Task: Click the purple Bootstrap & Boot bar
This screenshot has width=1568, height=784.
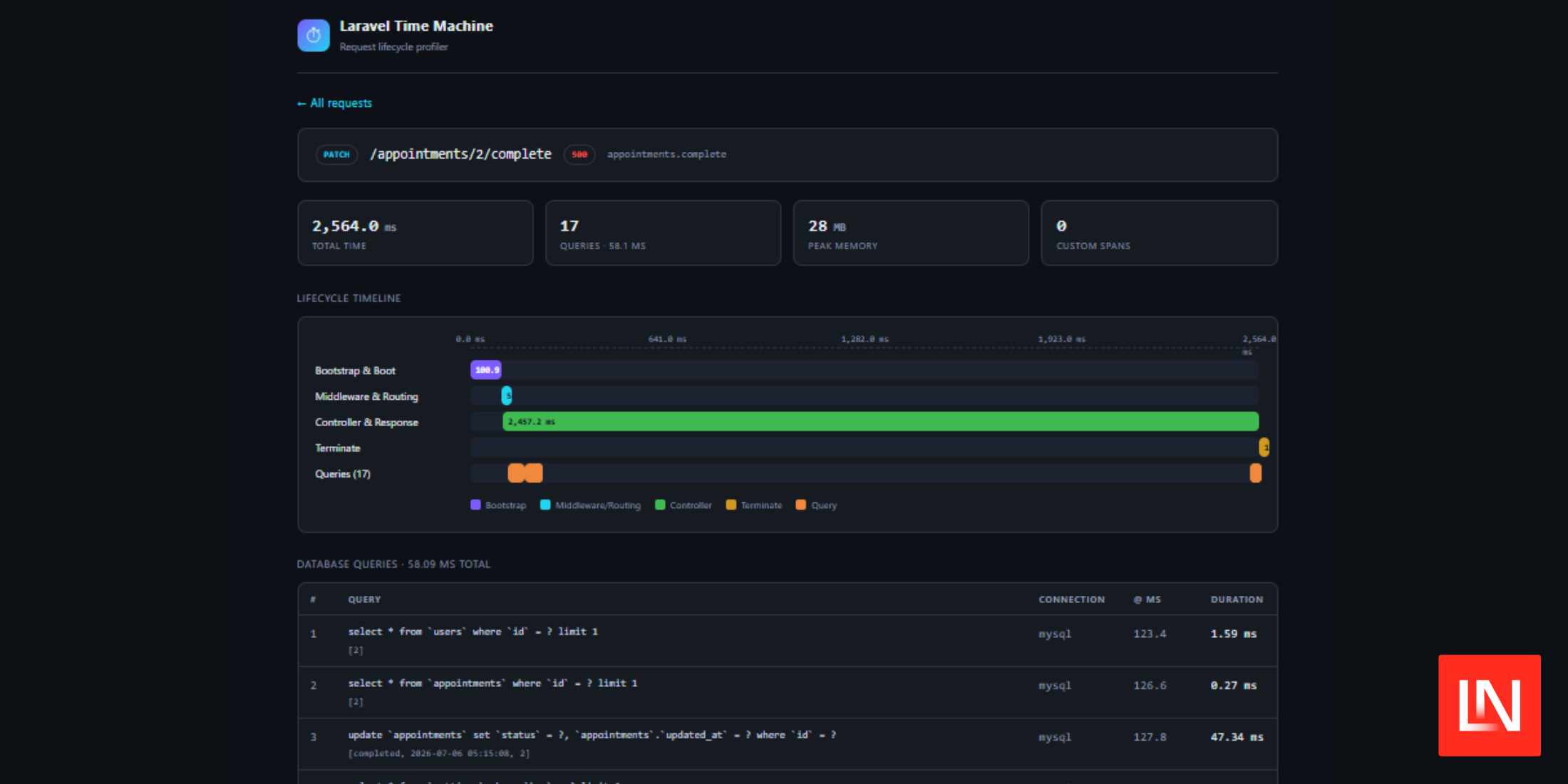Action: tap(486, 370)
